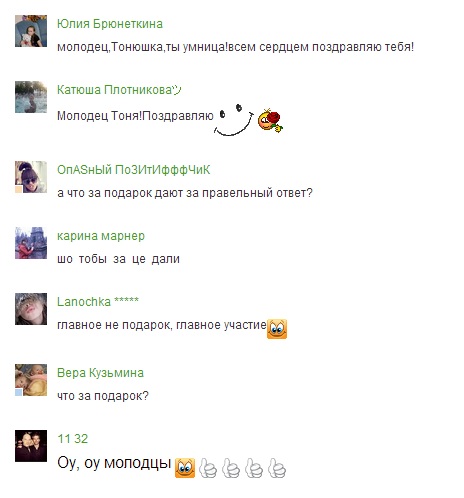Open Lanochka ***** profile link
This screenshot has height=498, width=464.
[98, 302]
